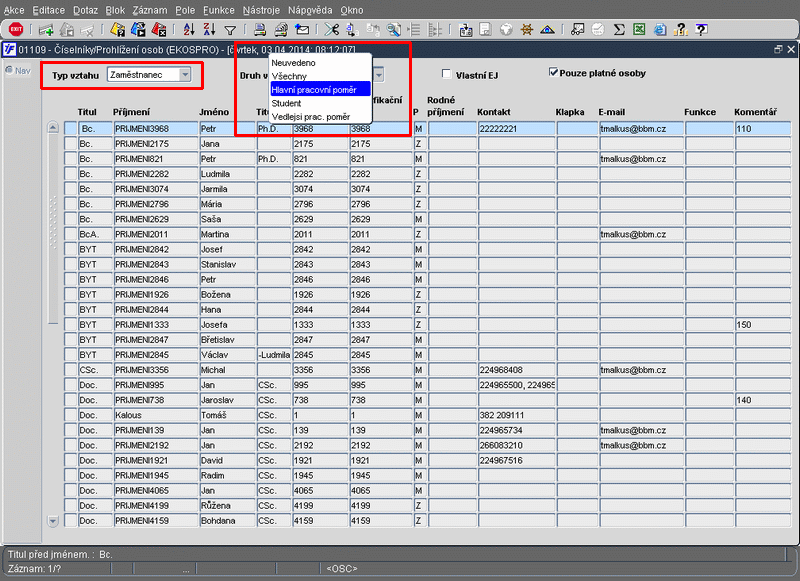Click the insert record icon with green plus
Image resolution: width=800 pixels, height=581 pixels.
click(46, 30)
